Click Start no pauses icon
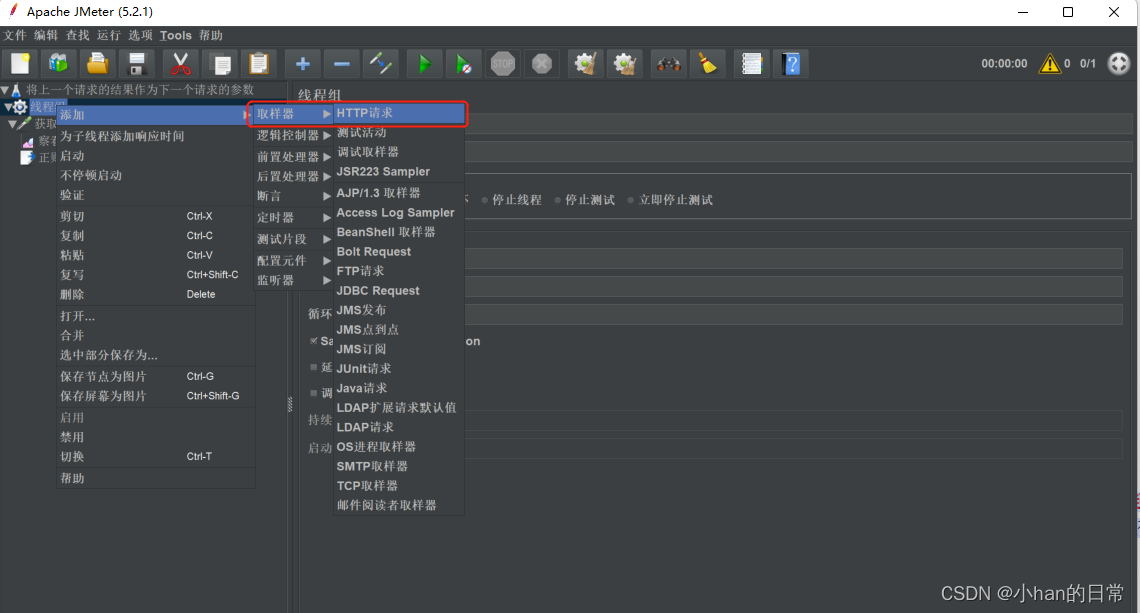 click(x=463, y=64)
